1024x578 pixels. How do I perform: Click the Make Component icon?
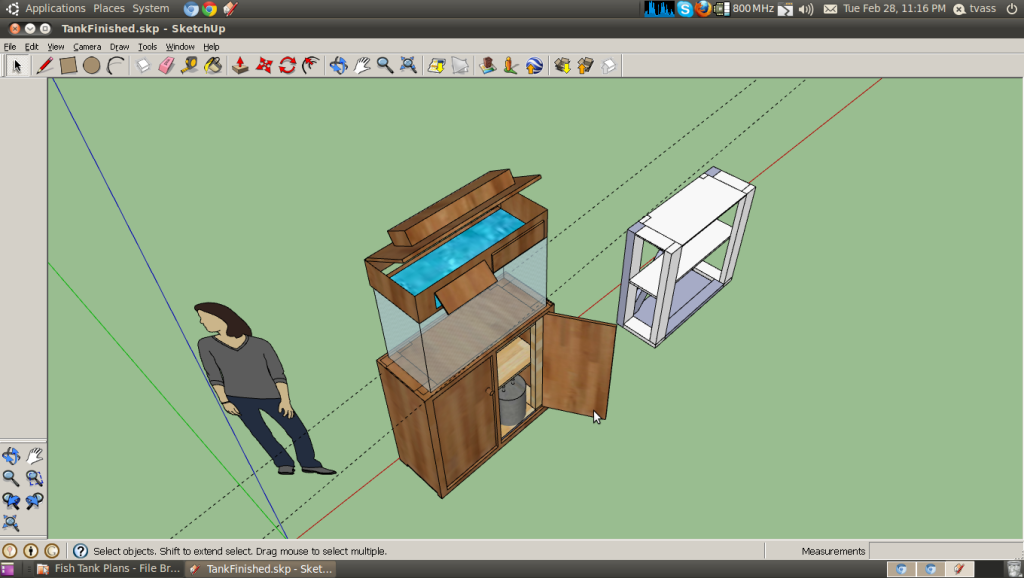142,65
